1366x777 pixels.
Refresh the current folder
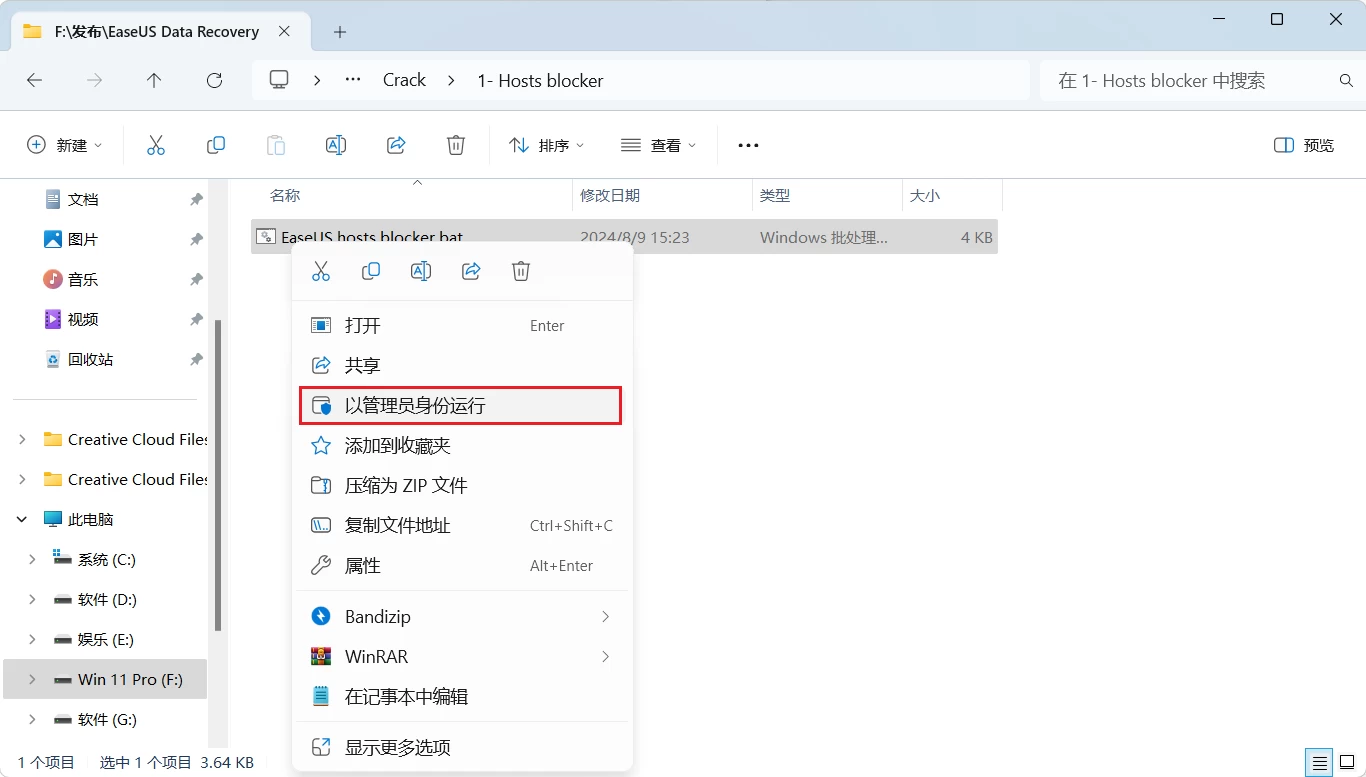coord(214,80)
